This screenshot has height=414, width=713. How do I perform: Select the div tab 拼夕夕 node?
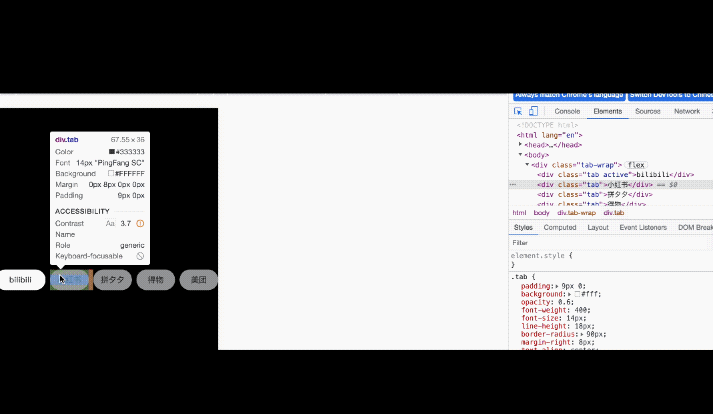tap(594, 195)
